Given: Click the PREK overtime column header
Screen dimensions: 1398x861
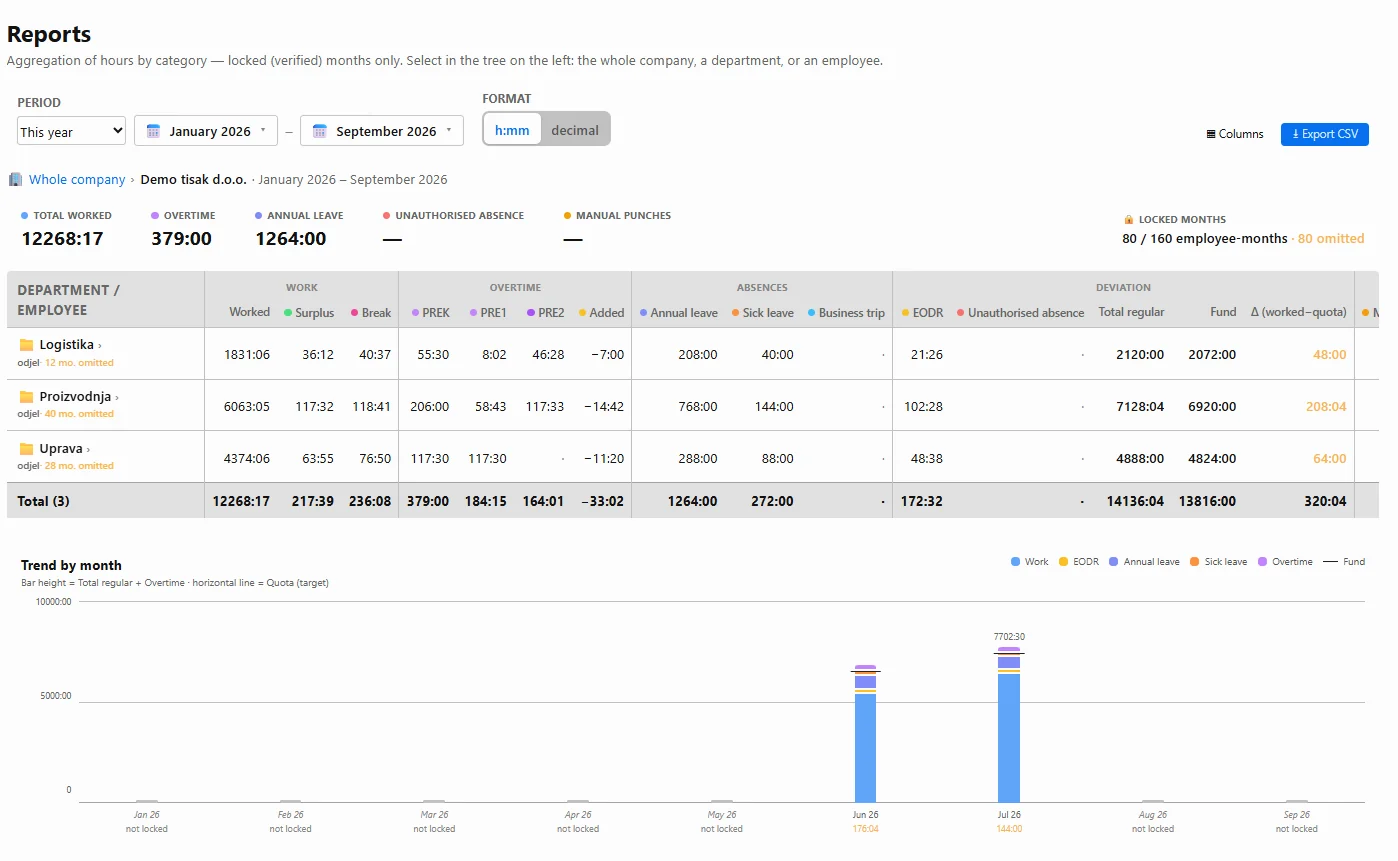Looking at the screenshot, I should [x=431, y=313].
